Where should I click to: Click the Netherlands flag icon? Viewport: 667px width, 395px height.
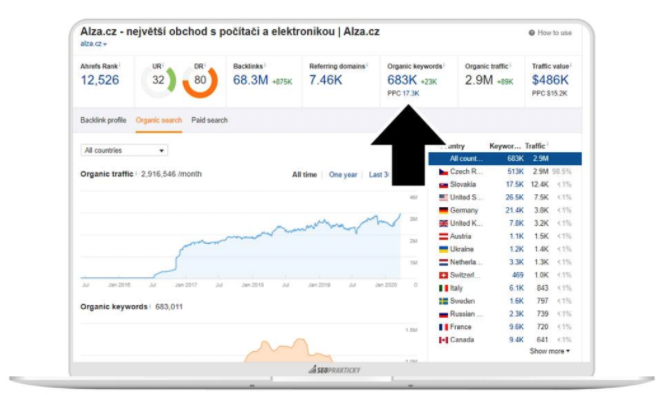click(443, 262)
